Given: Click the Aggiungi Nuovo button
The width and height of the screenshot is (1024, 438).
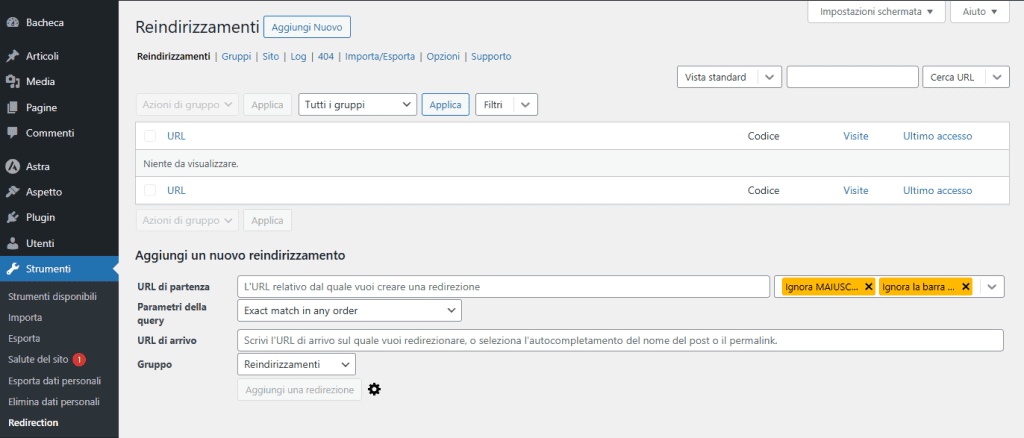Looking at the screenshot, I should (x=307, y=28).
